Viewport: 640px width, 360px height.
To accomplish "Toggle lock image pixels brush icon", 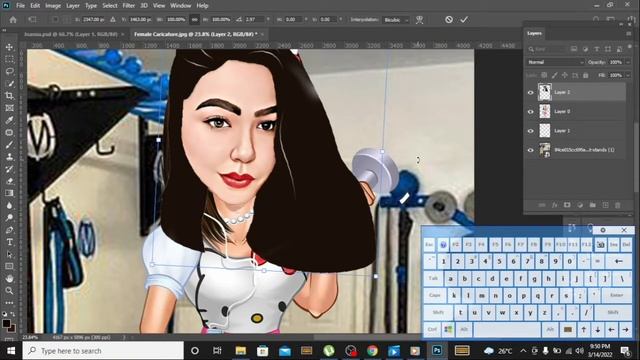I will click(554, 76).
